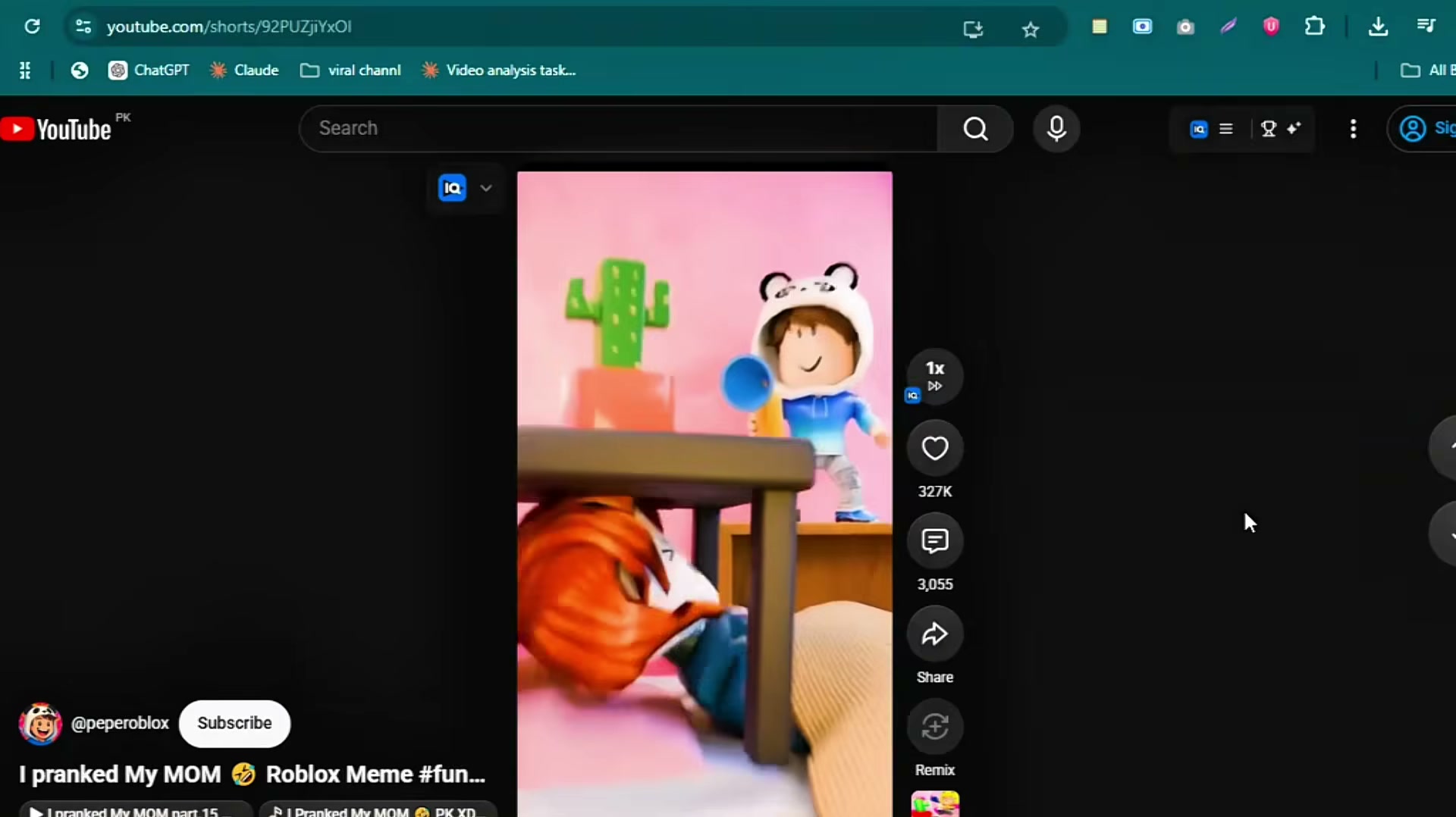Open the Claude bookmark
Viewport: 1456px width, 817px height.
coord(244,70)
